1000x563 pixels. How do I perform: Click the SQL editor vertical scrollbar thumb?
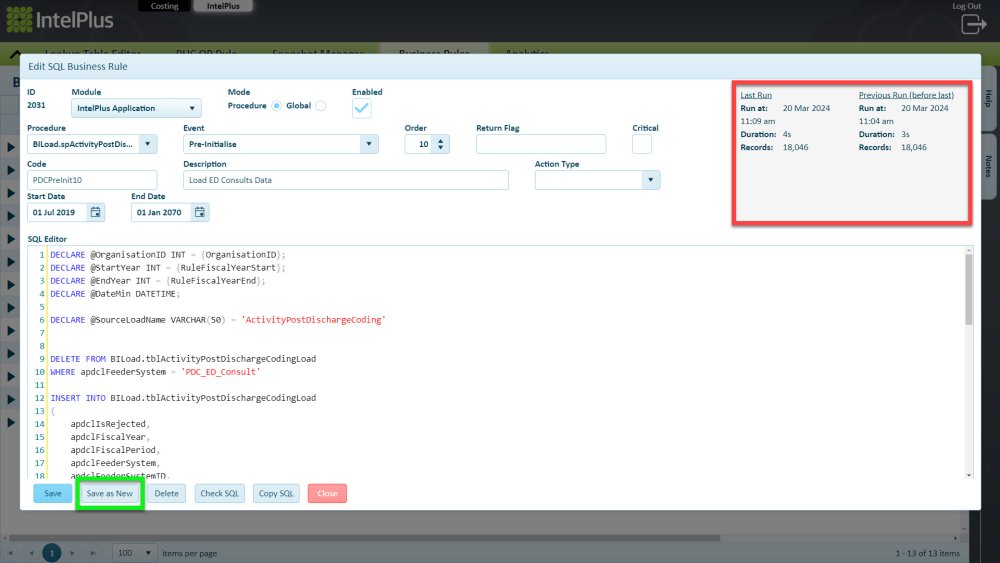[969, 290]
